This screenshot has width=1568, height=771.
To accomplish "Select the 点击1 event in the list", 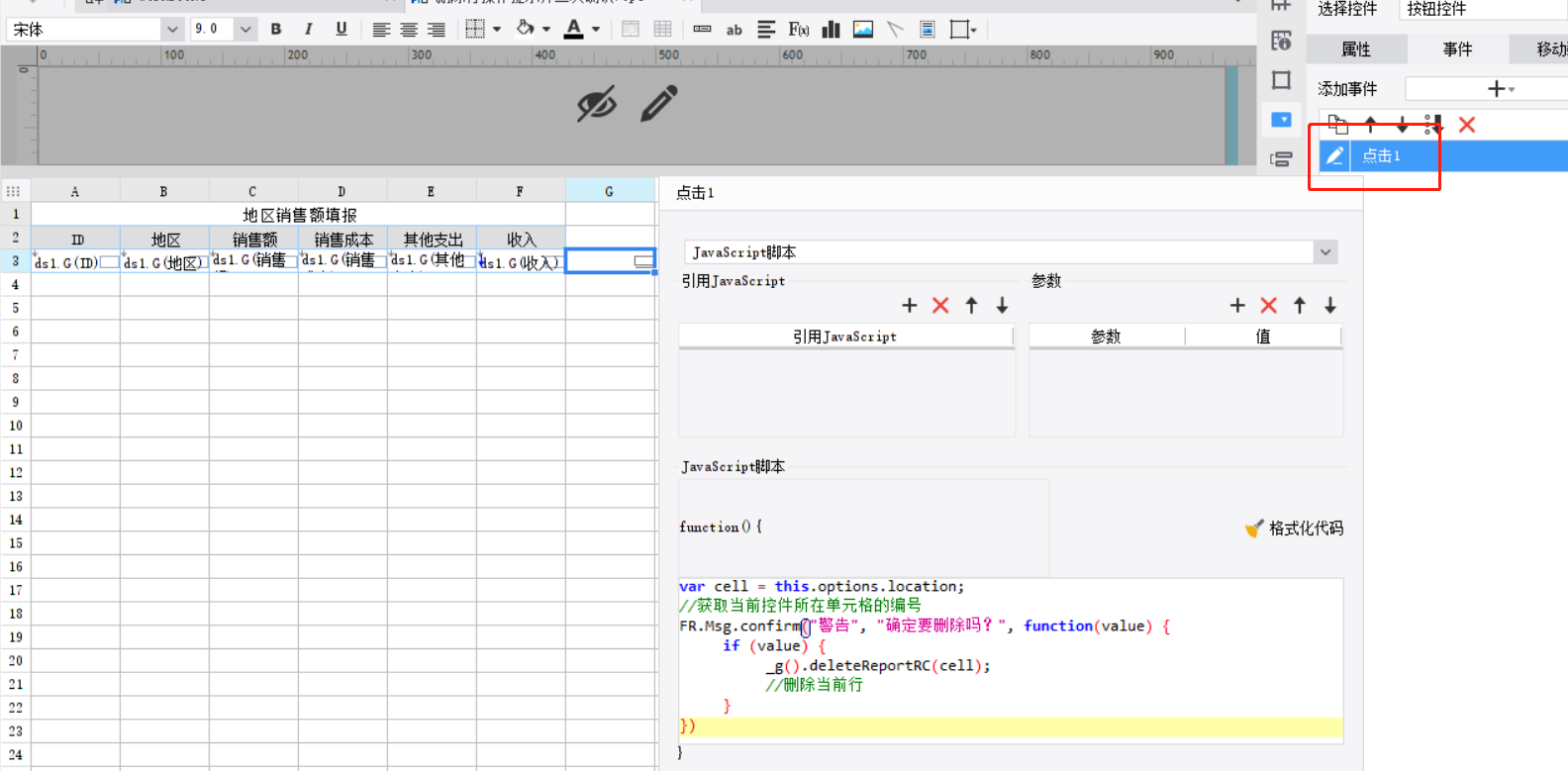I will (1382, 156).
